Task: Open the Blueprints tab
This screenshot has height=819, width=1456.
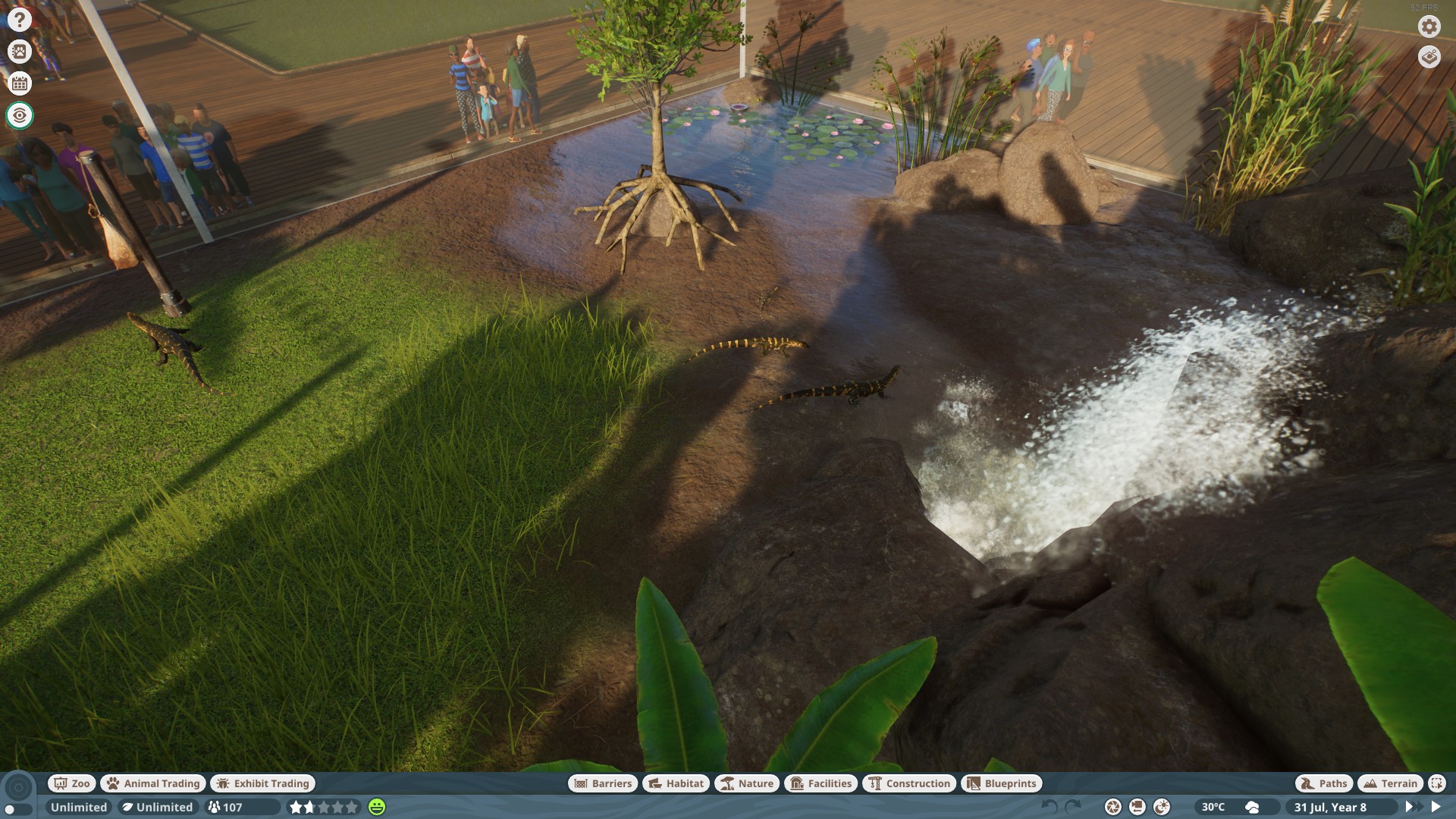Action: point(1002,783)
